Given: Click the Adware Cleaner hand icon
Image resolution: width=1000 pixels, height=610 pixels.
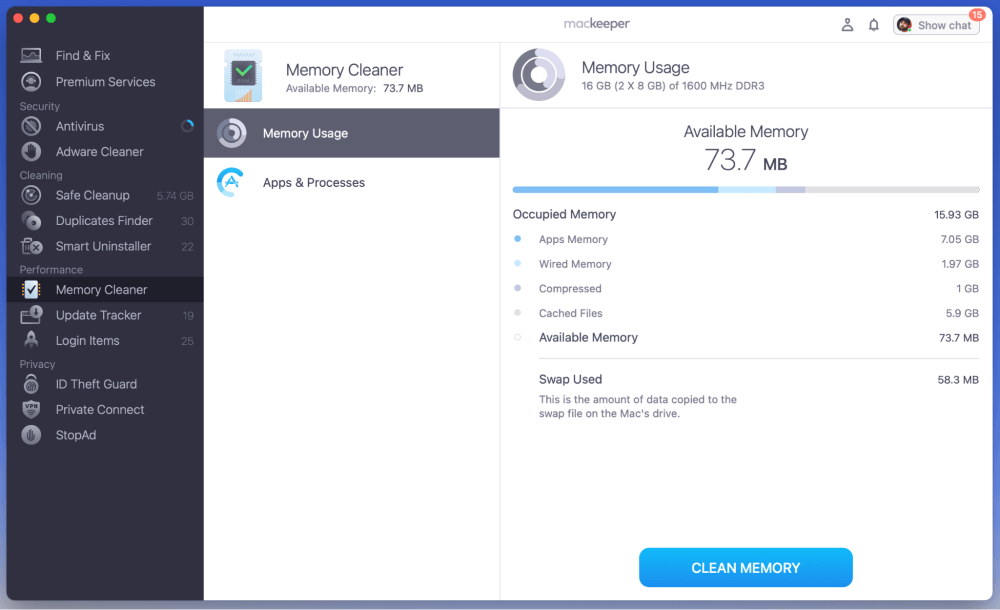Looking at the screenshot, I should 31,152.
